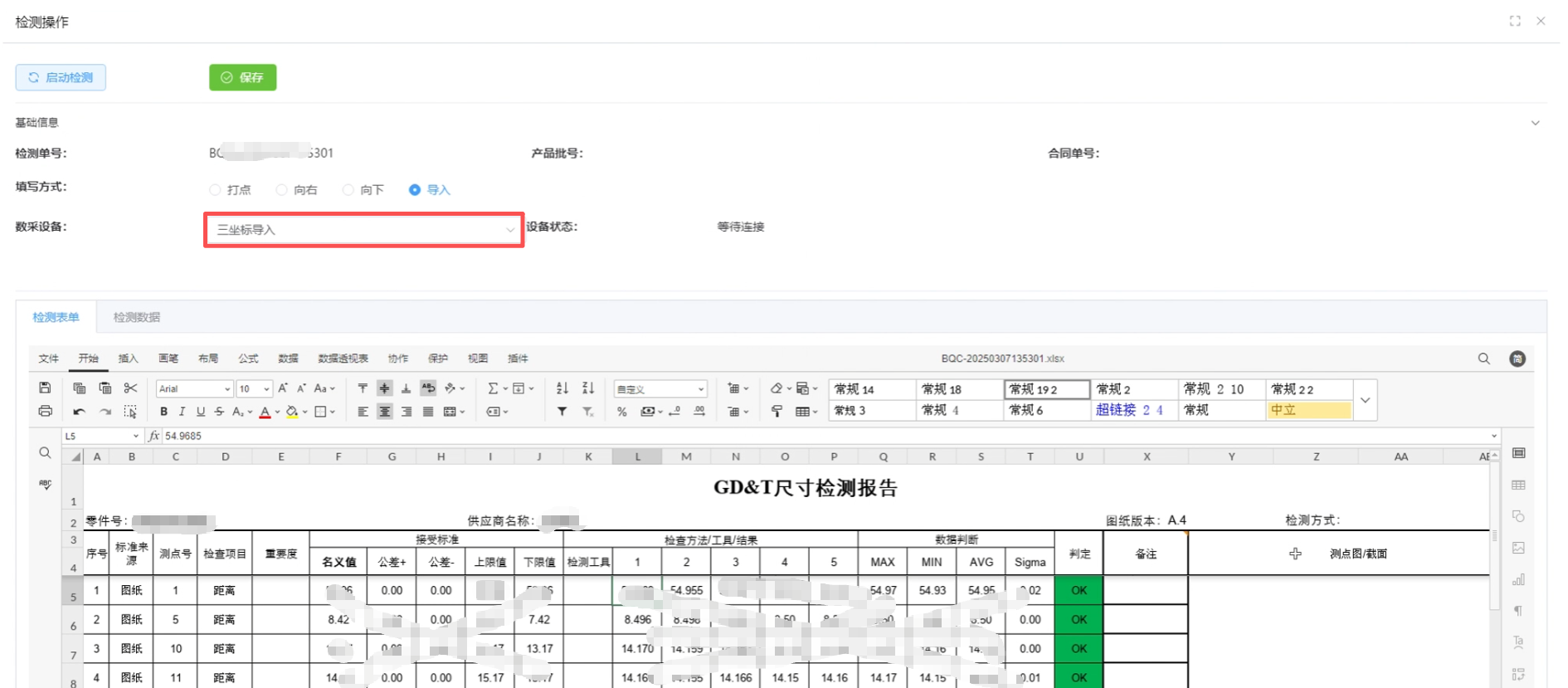Copy the cell style with the format painter
The image size is (1568, 688).
coord(777,411)
